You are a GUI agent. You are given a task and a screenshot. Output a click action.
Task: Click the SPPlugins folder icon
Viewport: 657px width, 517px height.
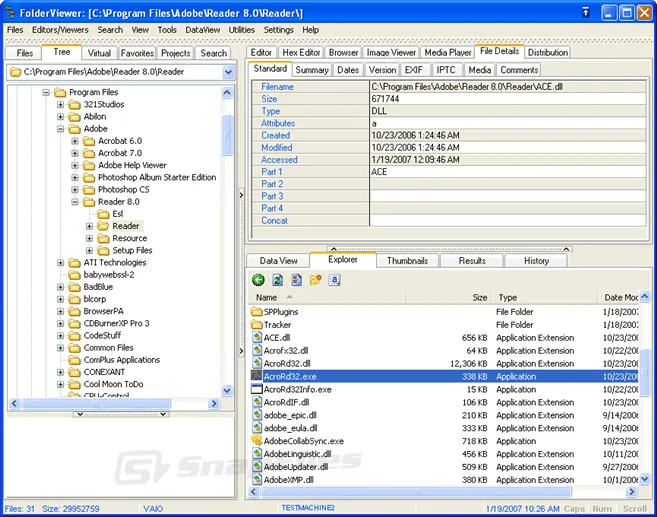point(256,312)
